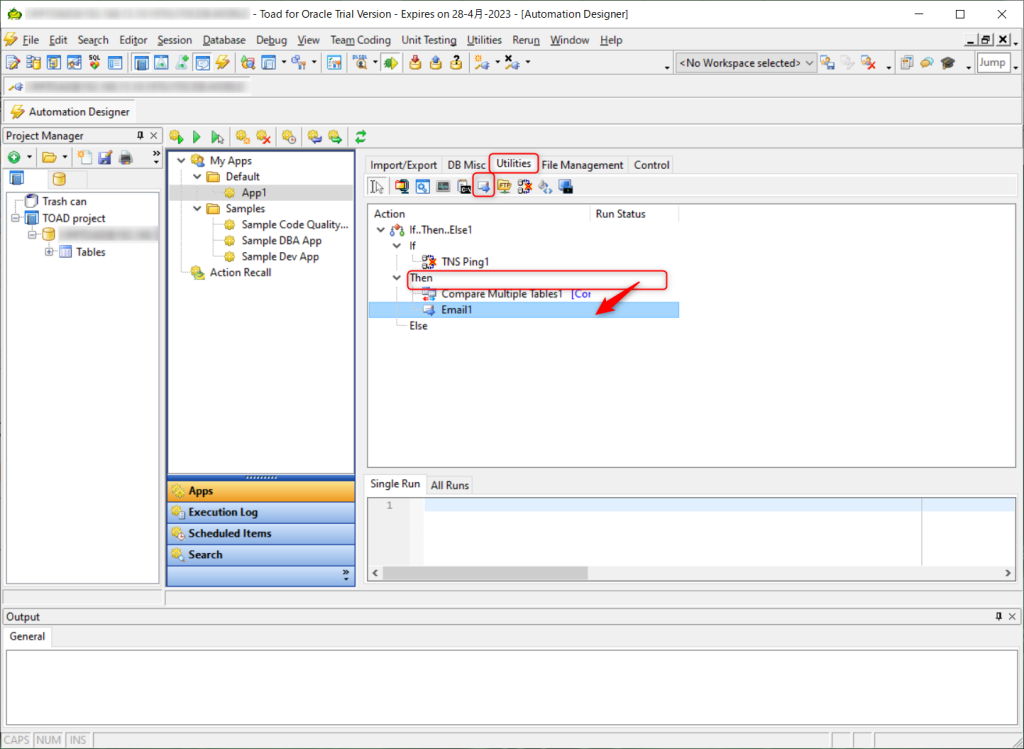Click into the Jump search field
This screenshot has width=1024, height=749.
(993, 63)
